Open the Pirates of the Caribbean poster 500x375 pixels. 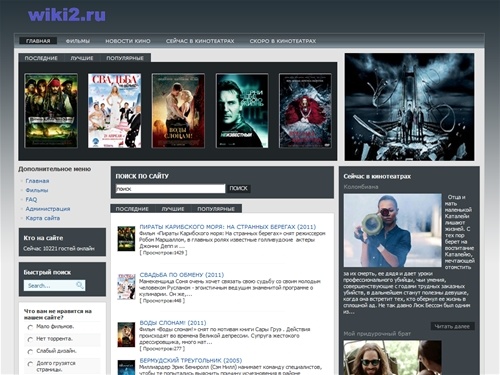(51, 111)
